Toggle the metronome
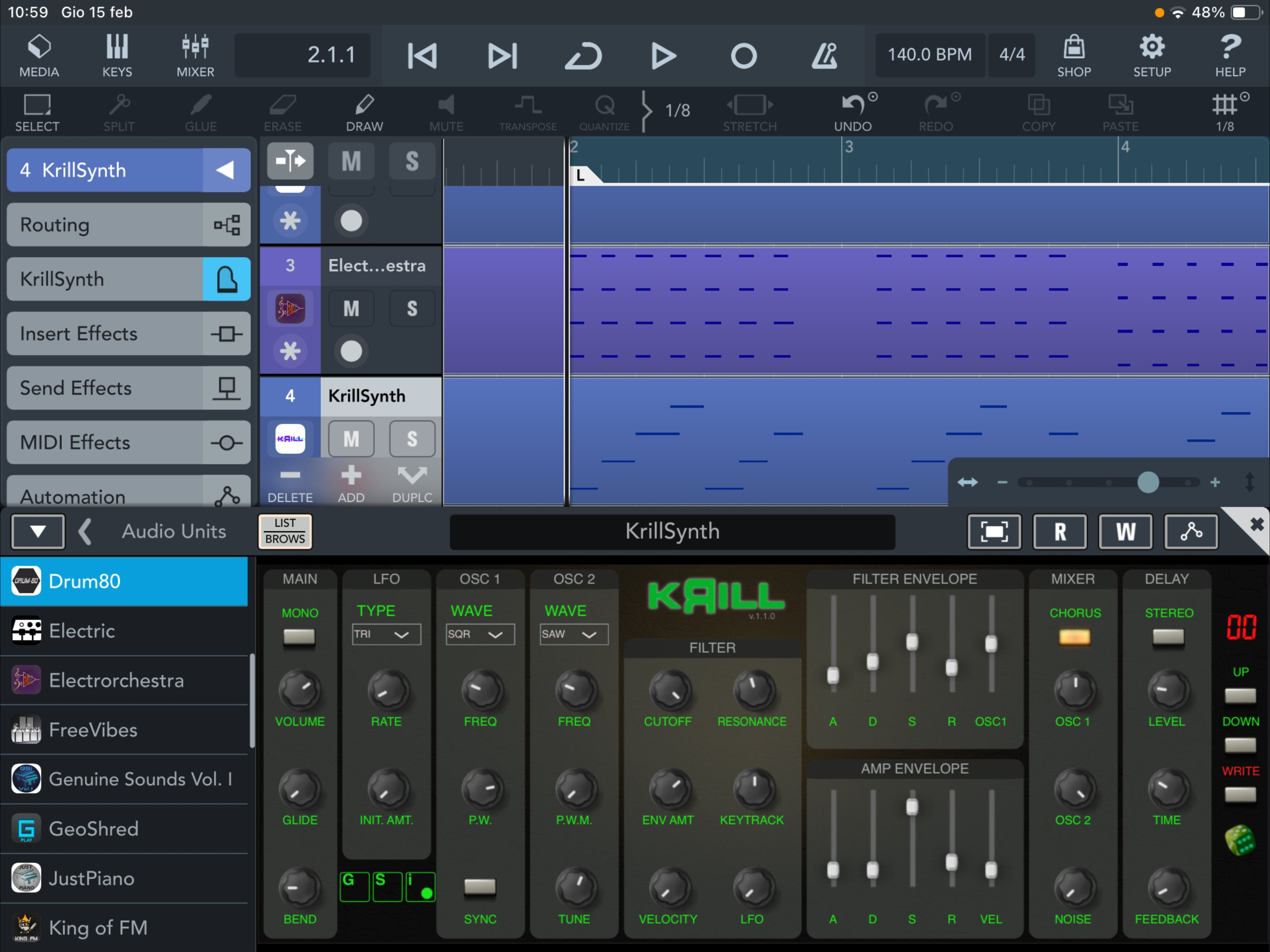Image resolution: width=1270 pixels, height=952 pixels. [825, 56]
